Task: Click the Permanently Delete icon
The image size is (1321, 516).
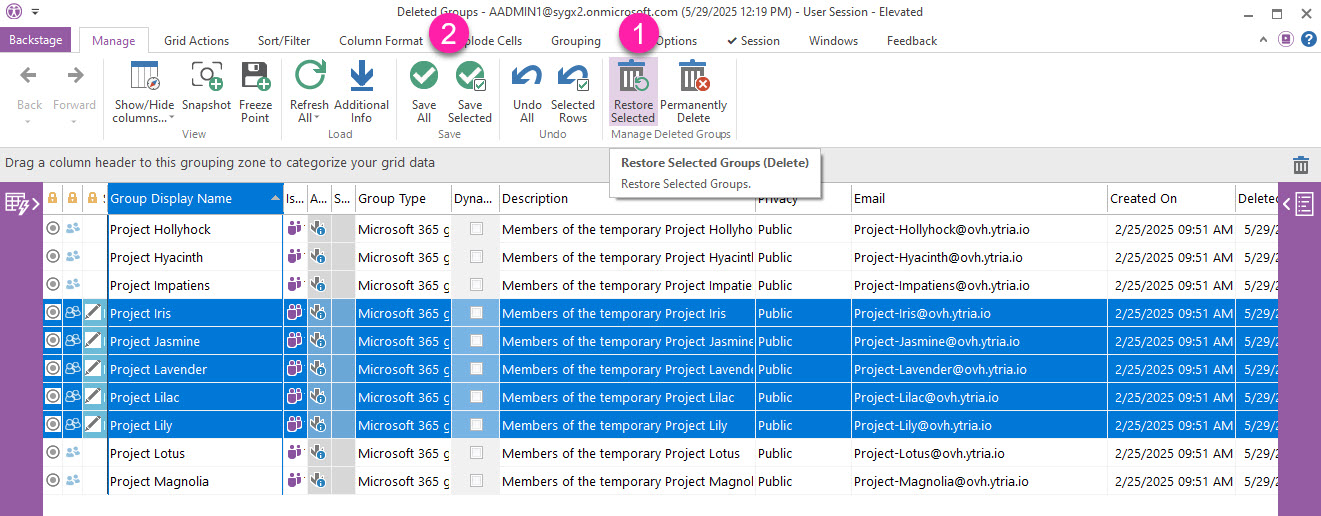Action: tap(693, 90)
